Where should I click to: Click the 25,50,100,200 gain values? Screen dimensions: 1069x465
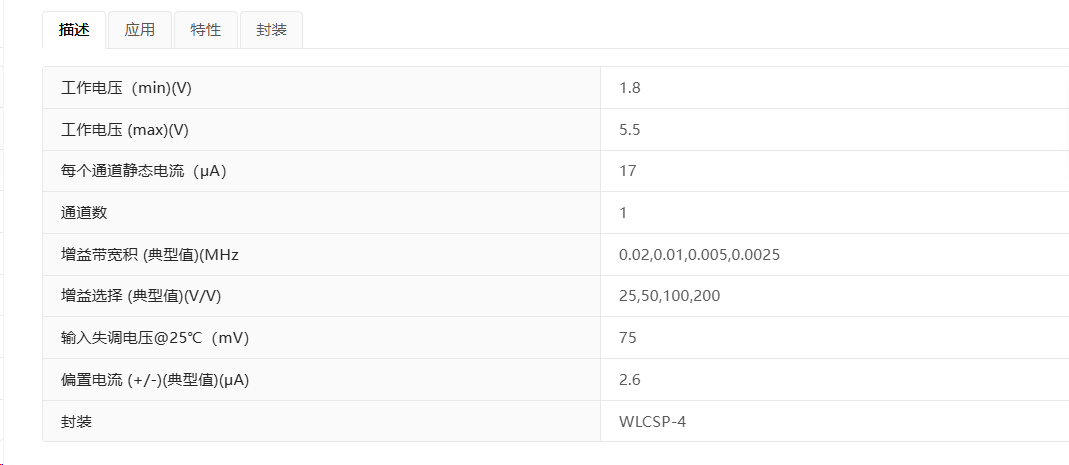669,296
